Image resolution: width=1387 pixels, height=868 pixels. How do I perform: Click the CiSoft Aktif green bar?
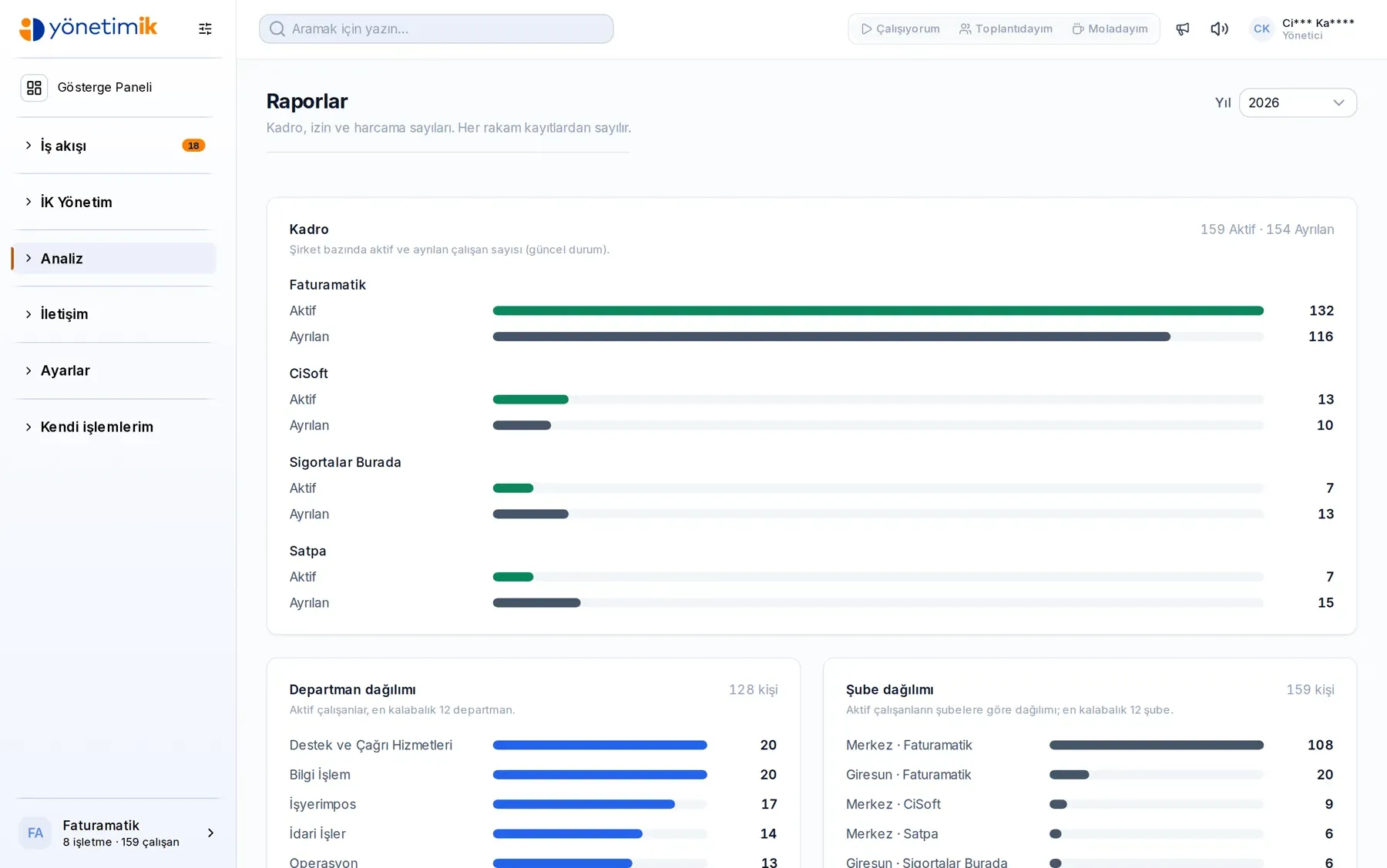click(530, 400)
